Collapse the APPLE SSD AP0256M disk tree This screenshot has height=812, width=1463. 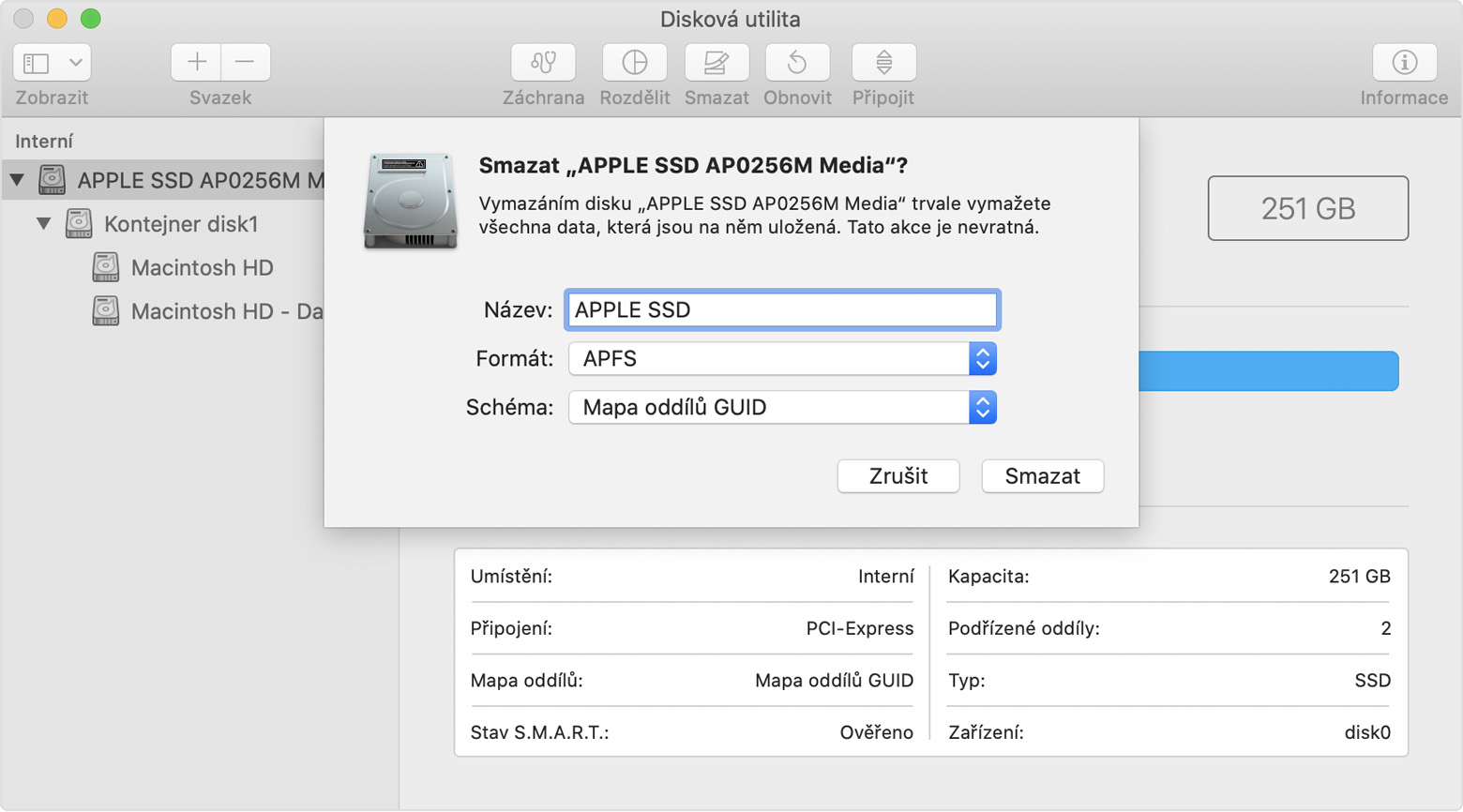pos(18,179)
